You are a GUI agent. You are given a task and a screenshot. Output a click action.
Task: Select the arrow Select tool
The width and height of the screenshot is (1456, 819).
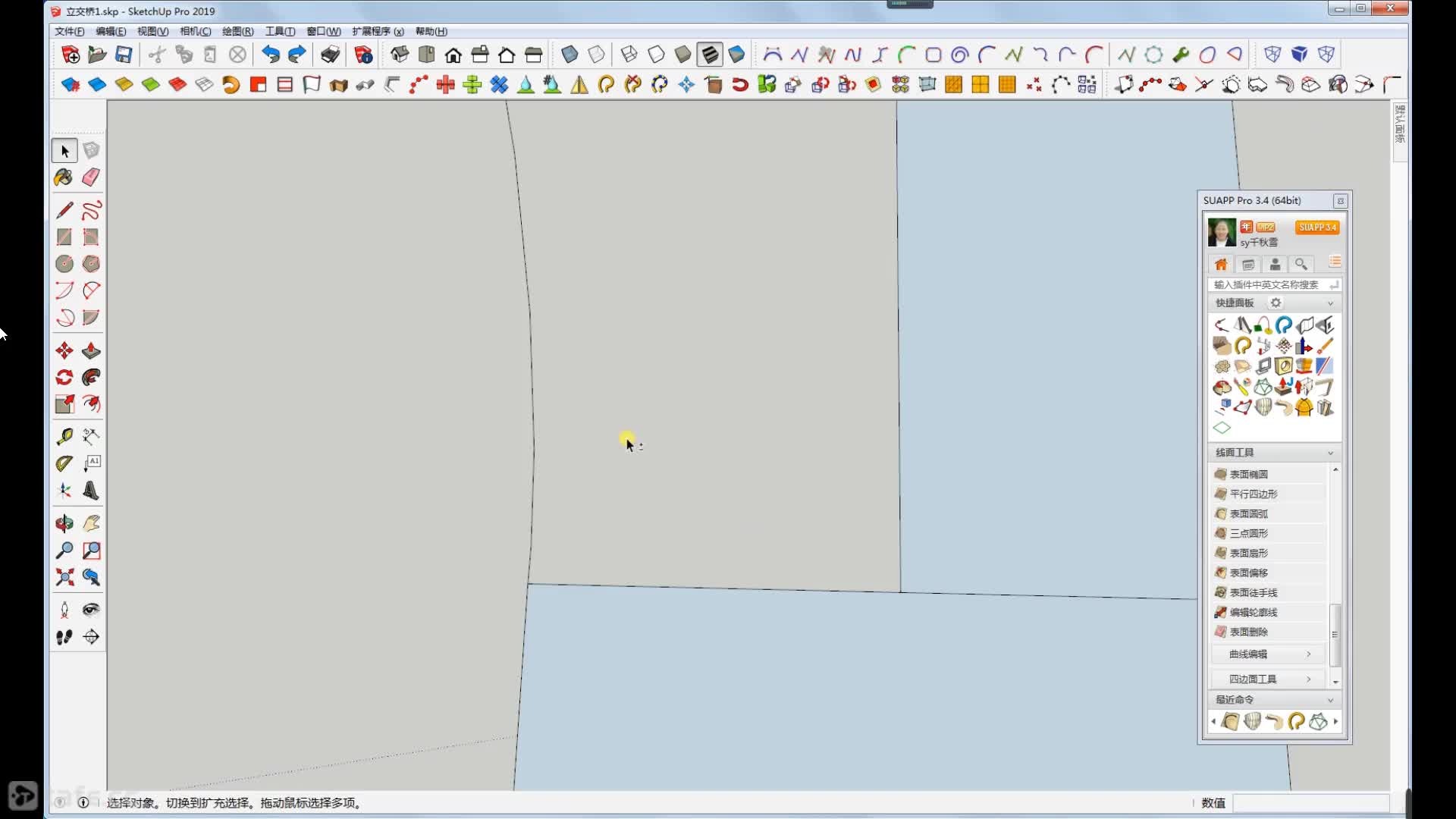pos(64,151)
